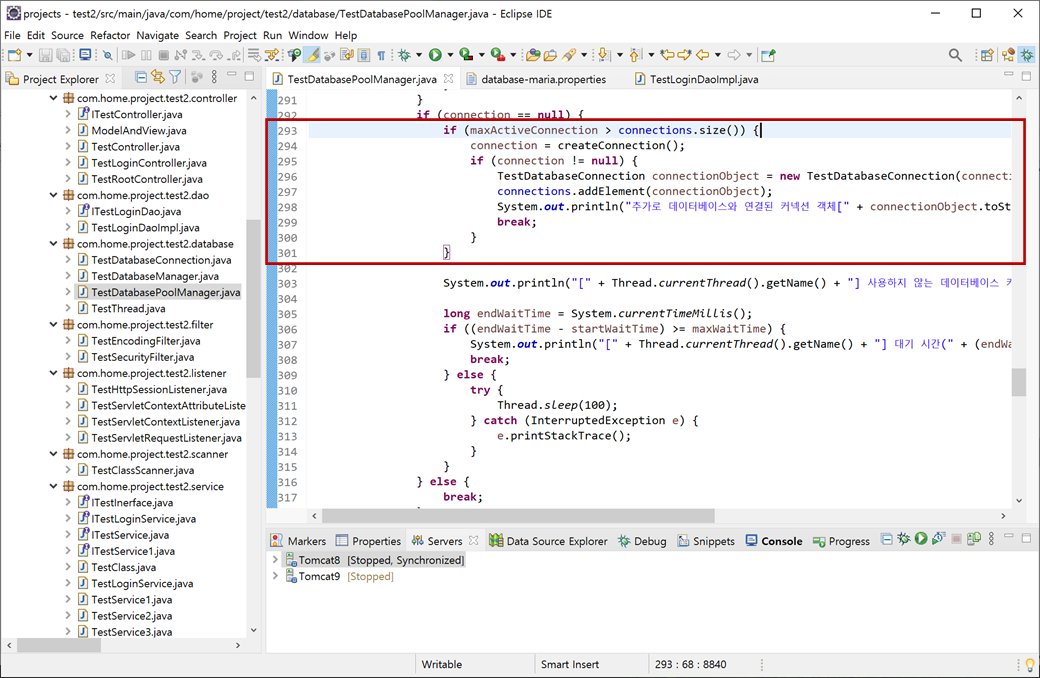
Task: Open the New wizard dropdown arrow
Action: [29, 56]
